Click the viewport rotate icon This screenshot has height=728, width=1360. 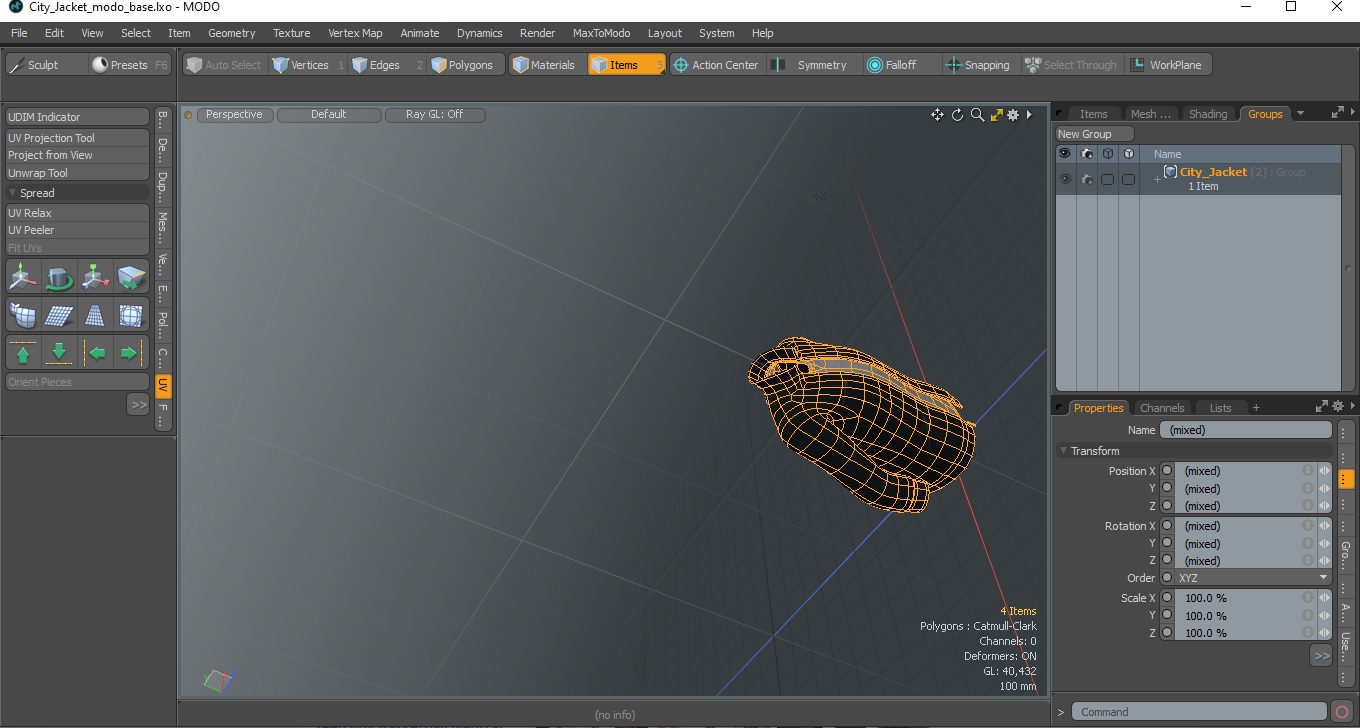coord(957,115)
